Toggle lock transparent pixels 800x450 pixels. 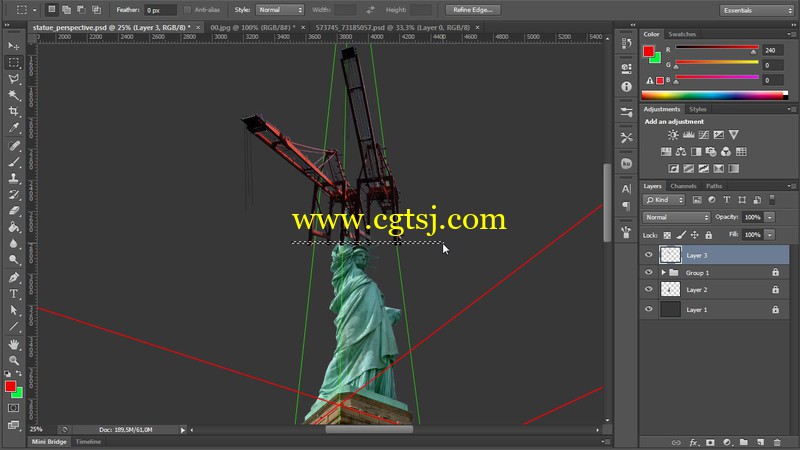(667, 235)
